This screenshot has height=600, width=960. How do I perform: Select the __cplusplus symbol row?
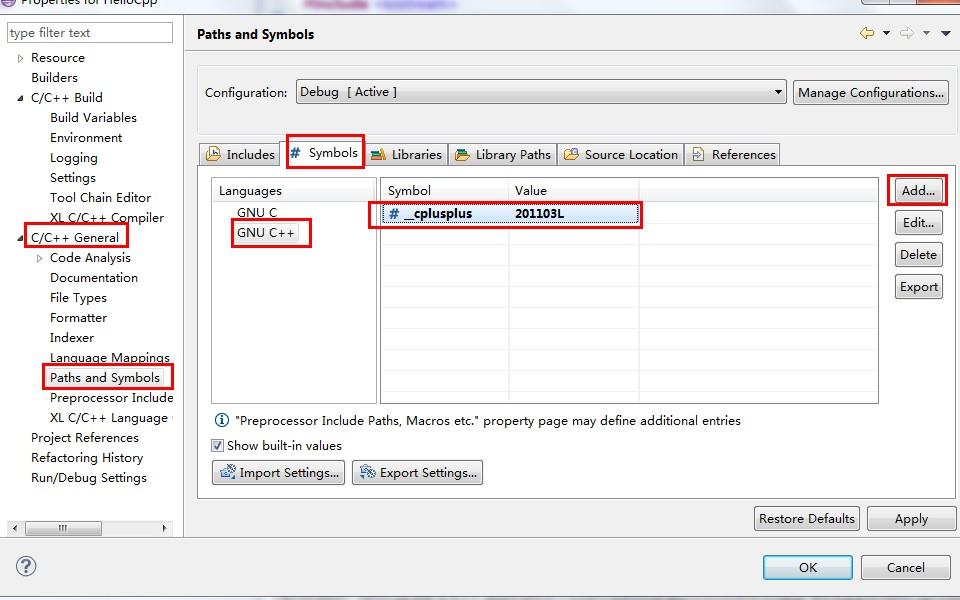(511, 214)
